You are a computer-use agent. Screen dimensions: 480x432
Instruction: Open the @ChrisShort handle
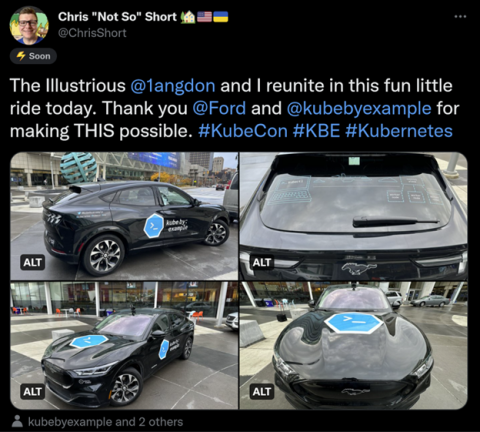click(x=92, y=33)
